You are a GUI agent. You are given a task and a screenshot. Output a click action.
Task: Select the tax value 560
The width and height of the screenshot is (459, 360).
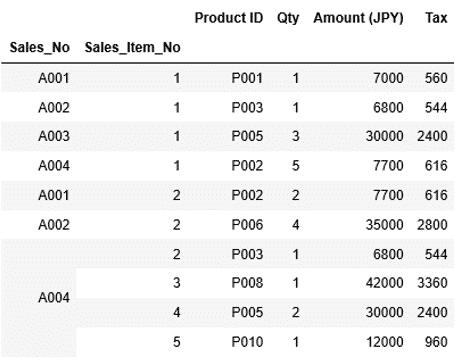[x=436, y=78]
